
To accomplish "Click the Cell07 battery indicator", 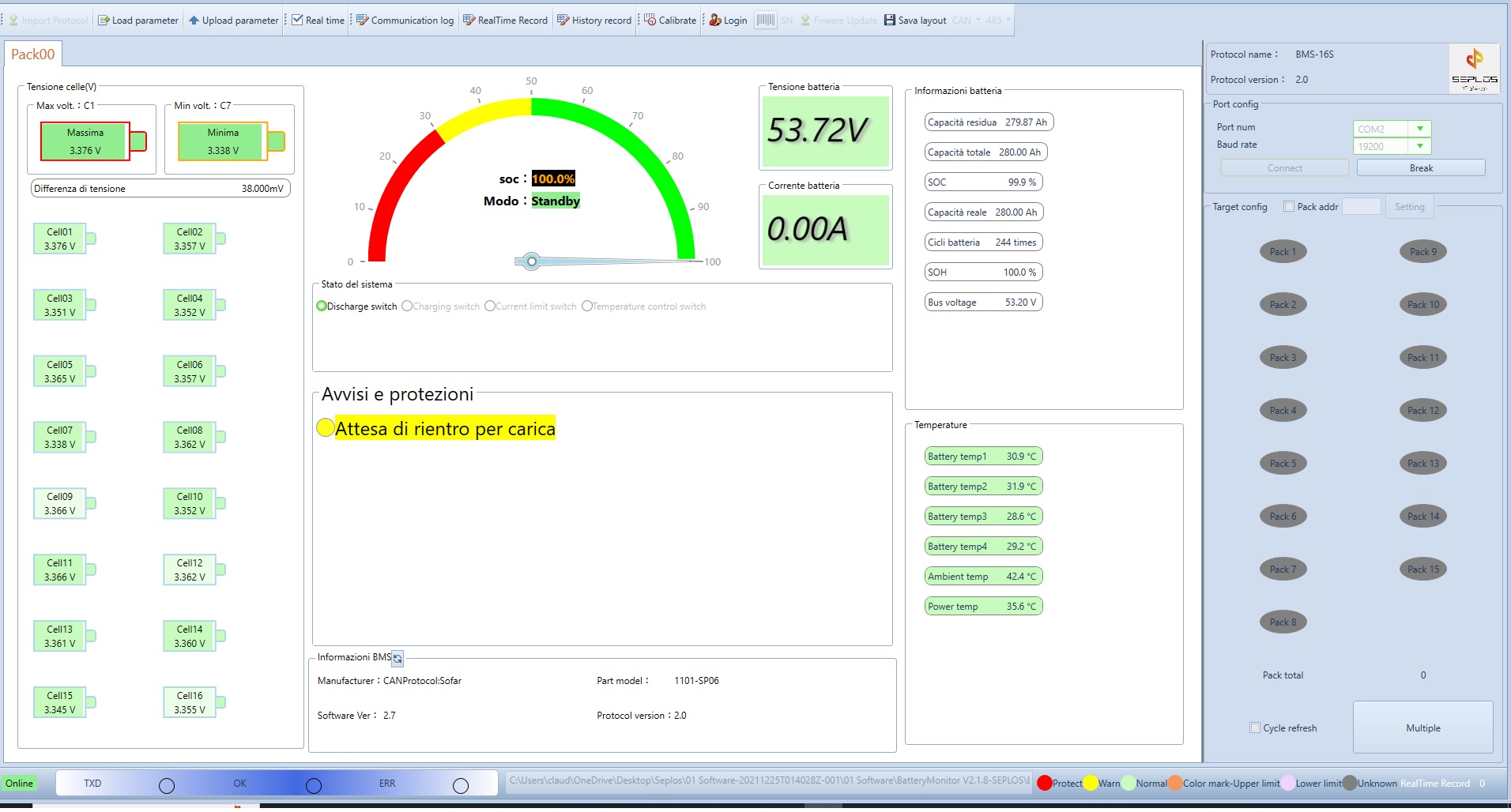I will (x=64, y=437).
